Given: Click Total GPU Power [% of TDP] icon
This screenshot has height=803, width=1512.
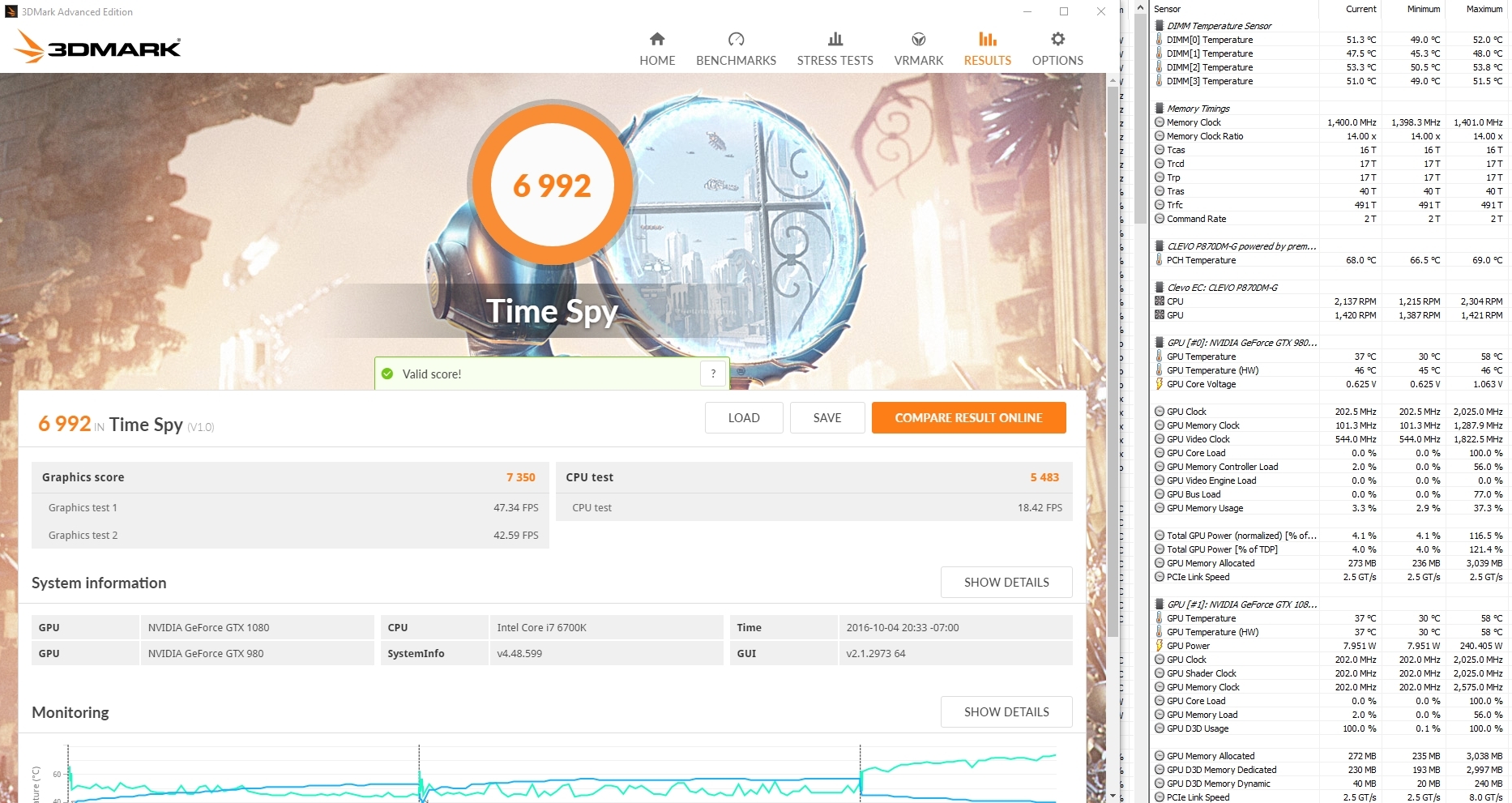Looking at the screenshot, I should coord(1160,549).
